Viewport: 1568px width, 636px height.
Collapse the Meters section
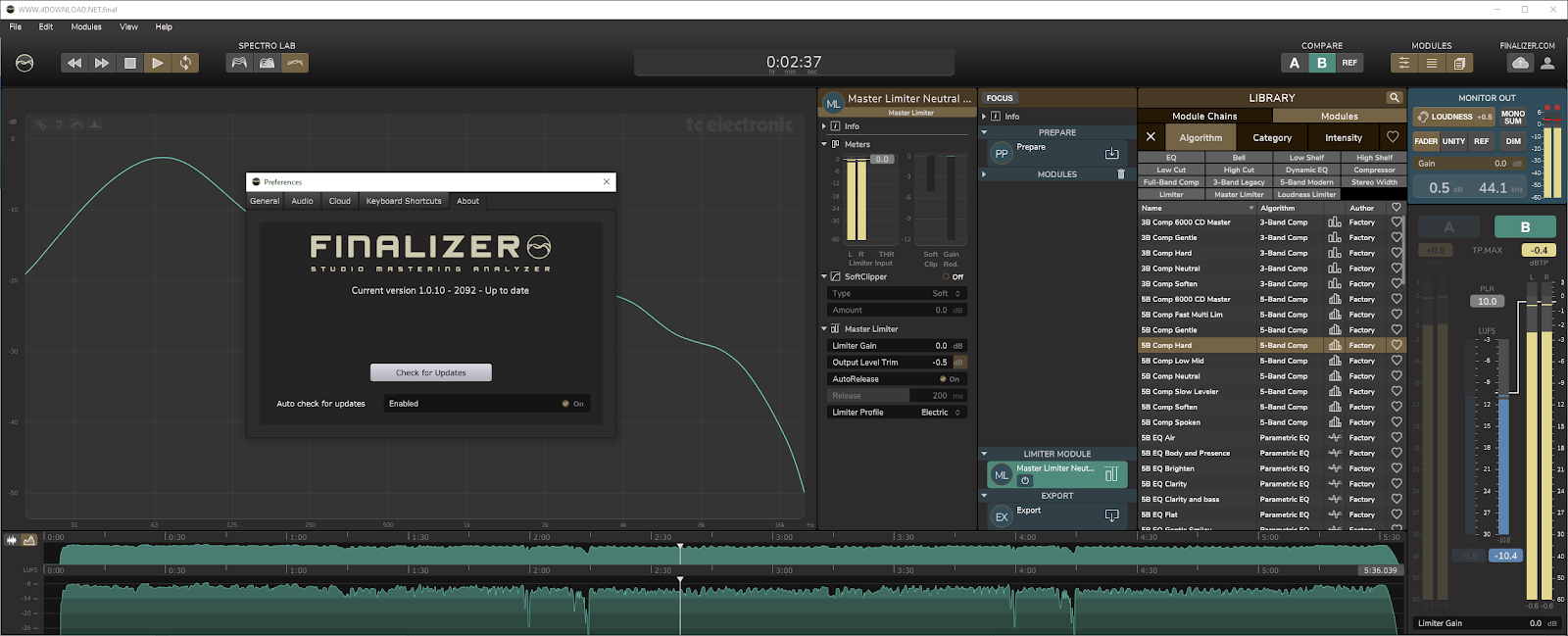point(824,144)
